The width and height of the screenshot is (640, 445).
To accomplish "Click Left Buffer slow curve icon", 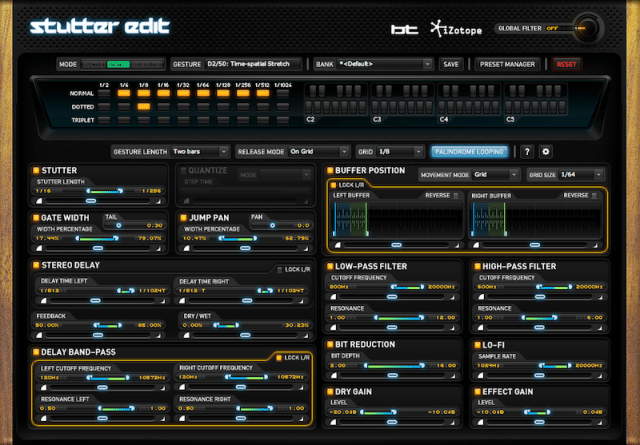I will 338,245.
